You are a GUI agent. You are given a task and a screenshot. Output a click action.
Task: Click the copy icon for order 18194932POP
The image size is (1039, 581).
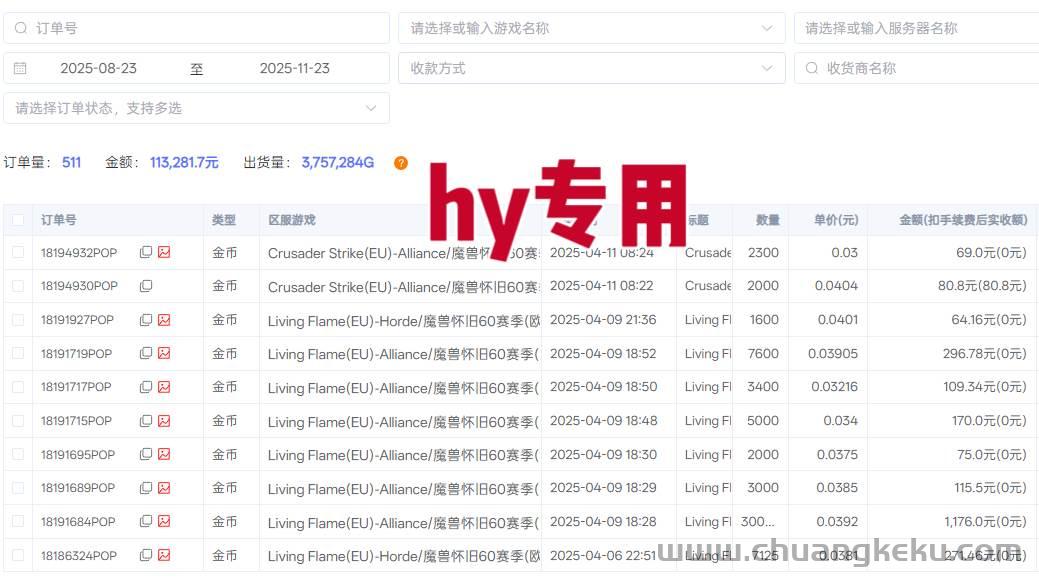tap(146, 253)
